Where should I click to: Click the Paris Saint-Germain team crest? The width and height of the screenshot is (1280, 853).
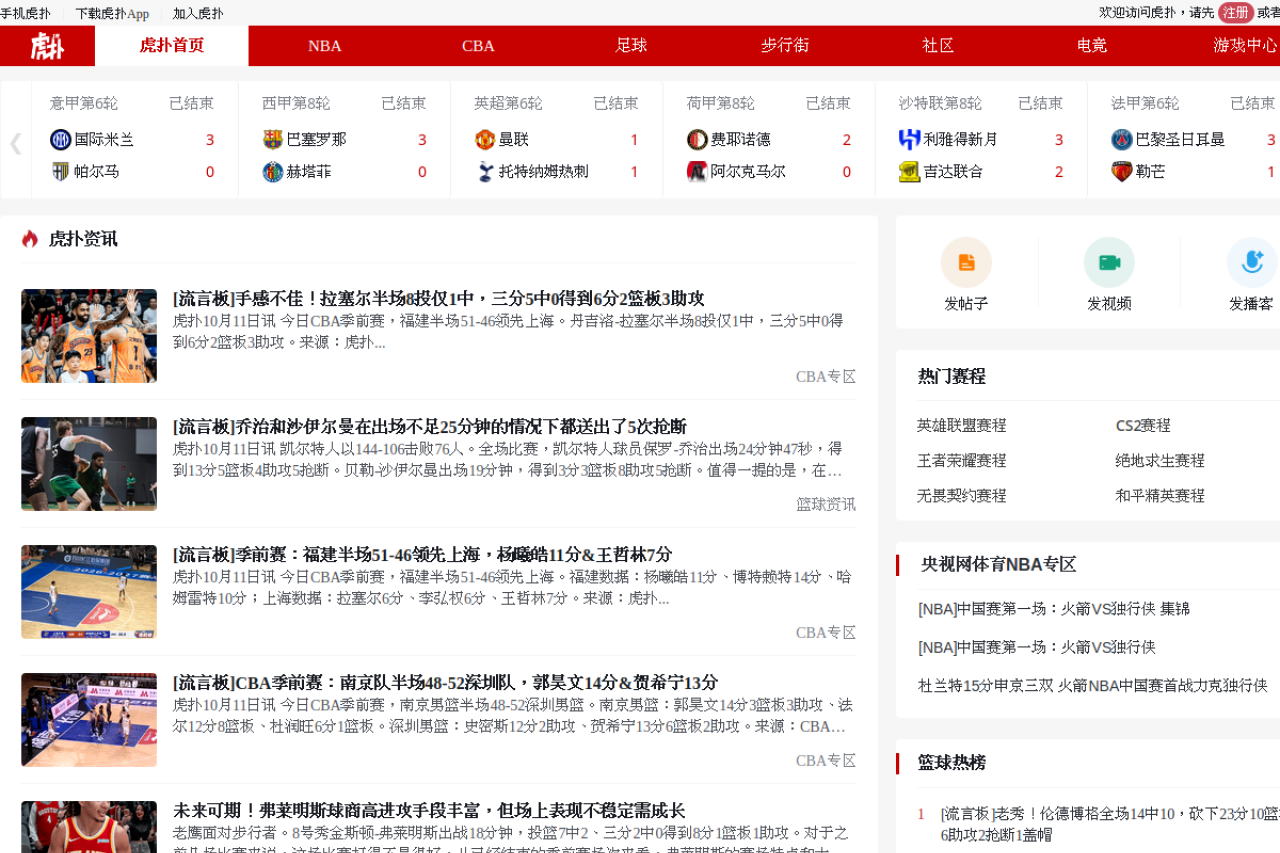pyautogui.click(x=1122, y=139)
